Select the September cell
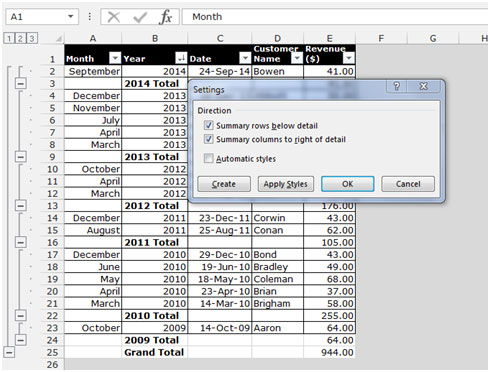This screenshot has height=372, width=490. (x=93, y=71)
